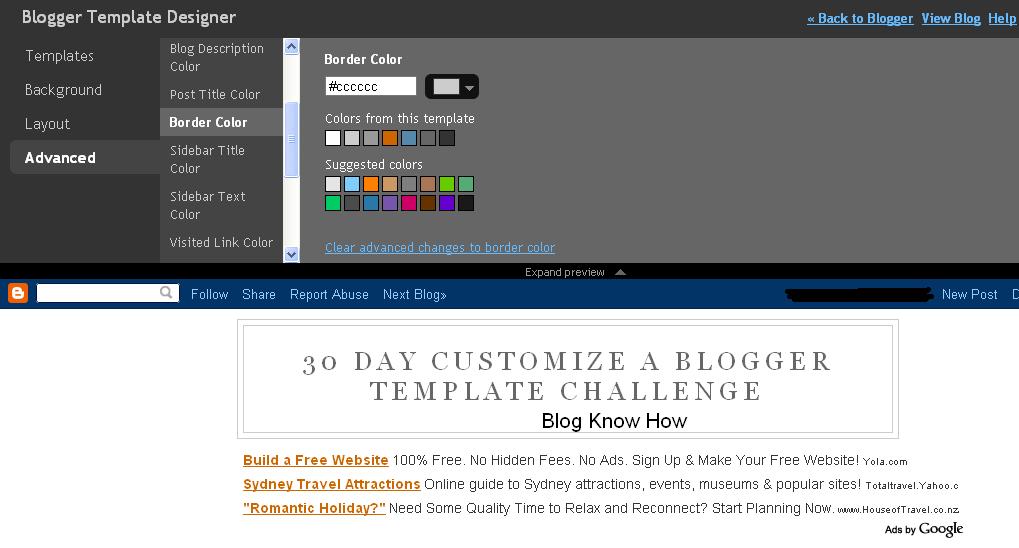Open the Templates section
The width and height of the screenshot is (1019, 548).
click(59, 56)
